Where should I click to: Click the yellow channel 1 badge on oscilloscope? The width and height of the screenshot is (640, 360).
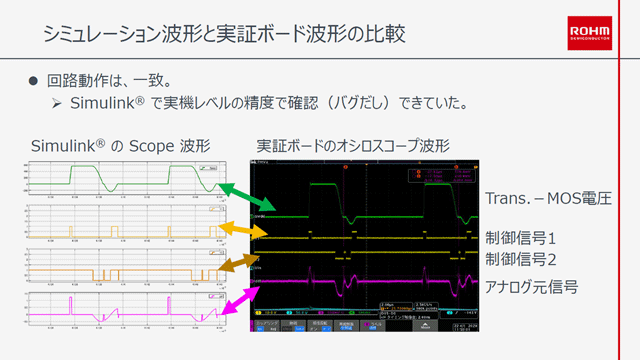click(x=258, y=313)
